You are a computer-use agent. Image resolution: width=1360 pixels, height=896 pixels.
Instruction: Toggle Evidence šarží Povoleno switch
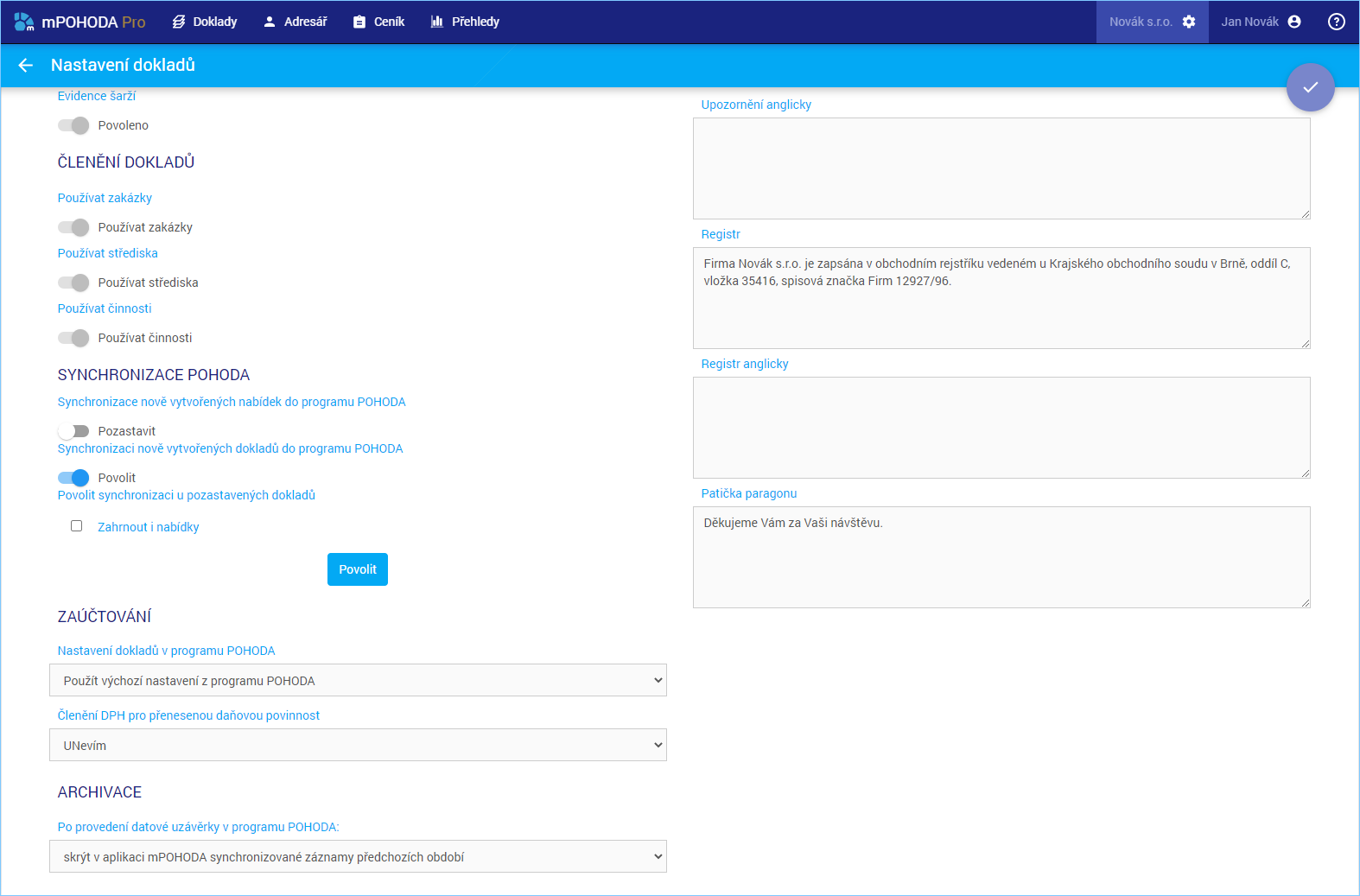pyautogui.click(x=73, y=125)
